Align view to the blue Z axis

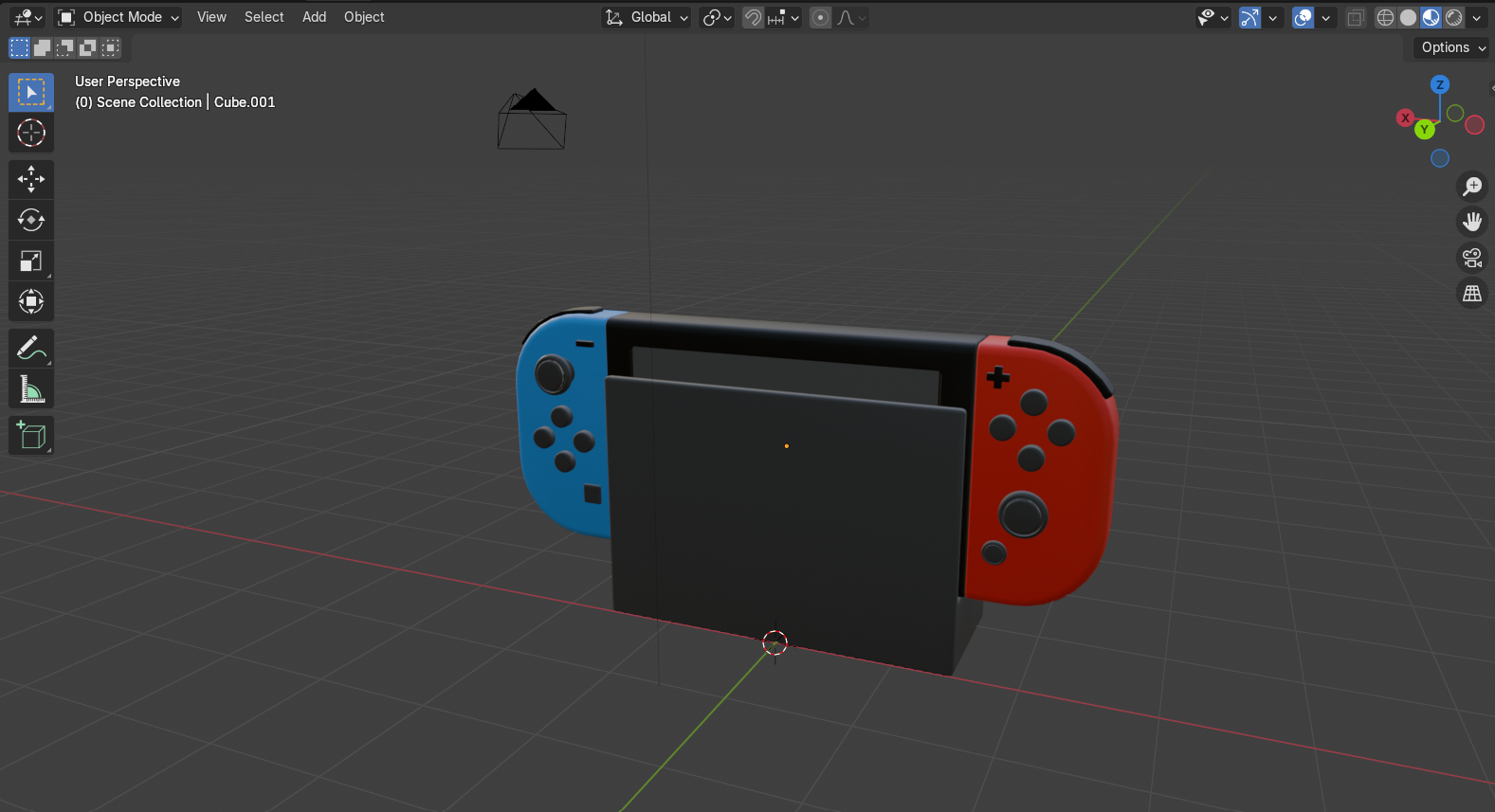tap(1440, 84)
